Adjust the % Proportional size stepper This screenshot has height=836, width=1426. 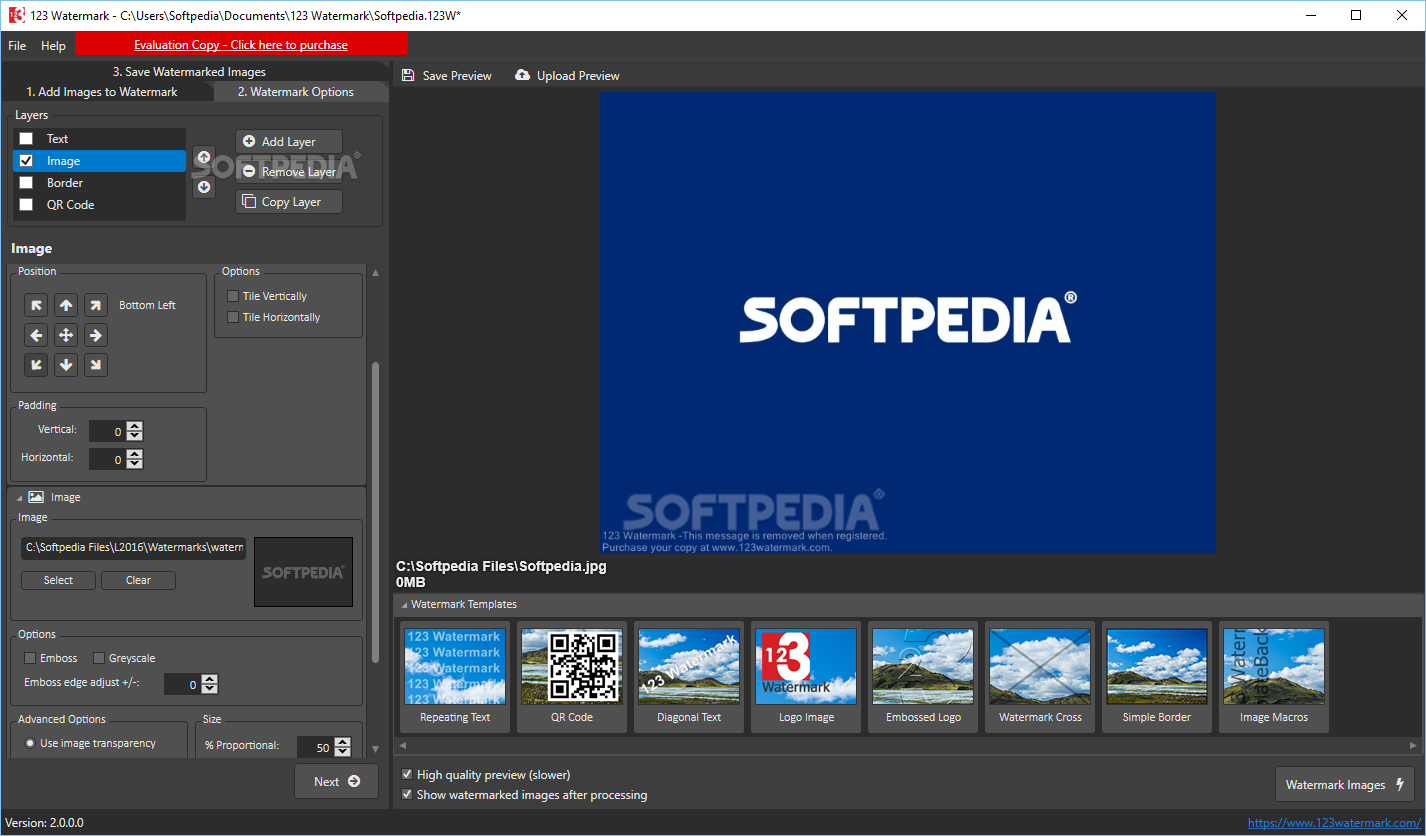(x=343, y=747)
